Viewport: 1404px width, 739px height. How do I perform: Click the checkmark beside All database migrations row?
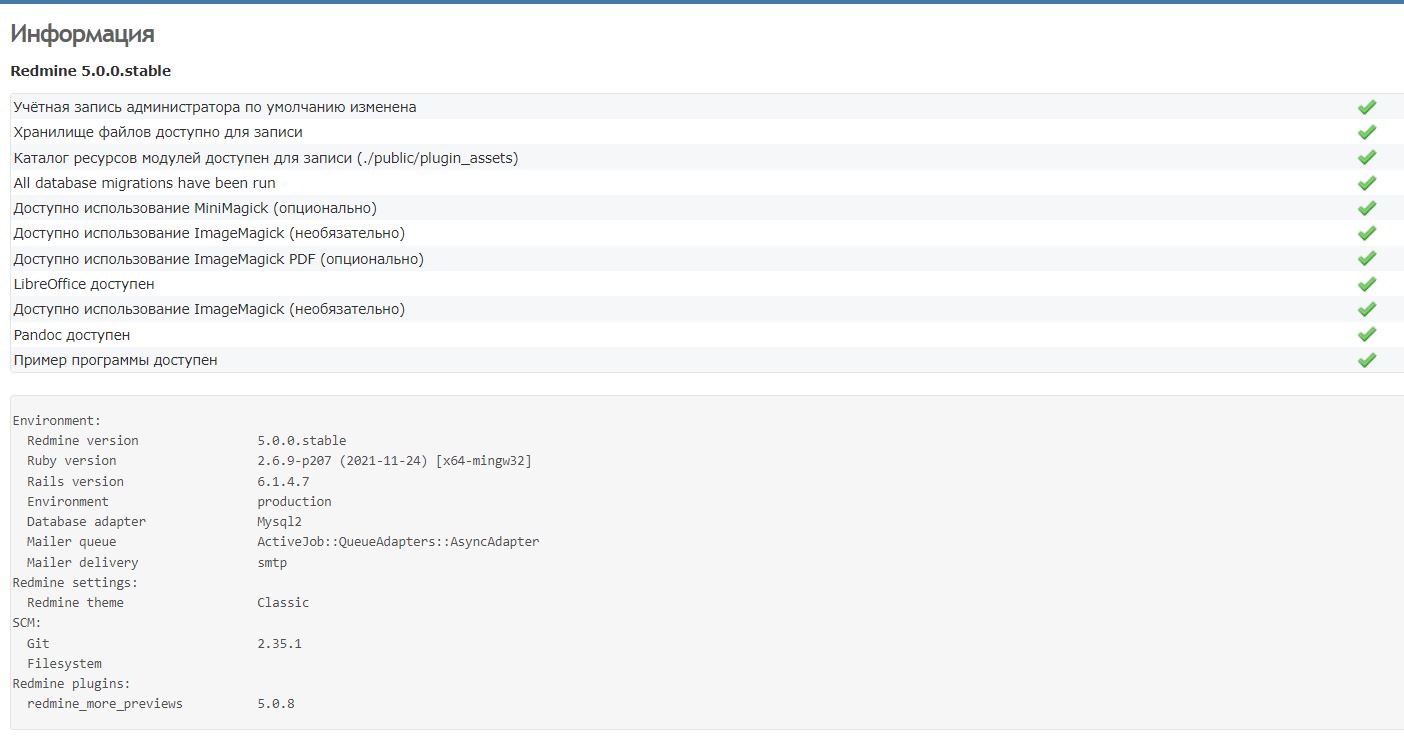tap(1367, 183)
